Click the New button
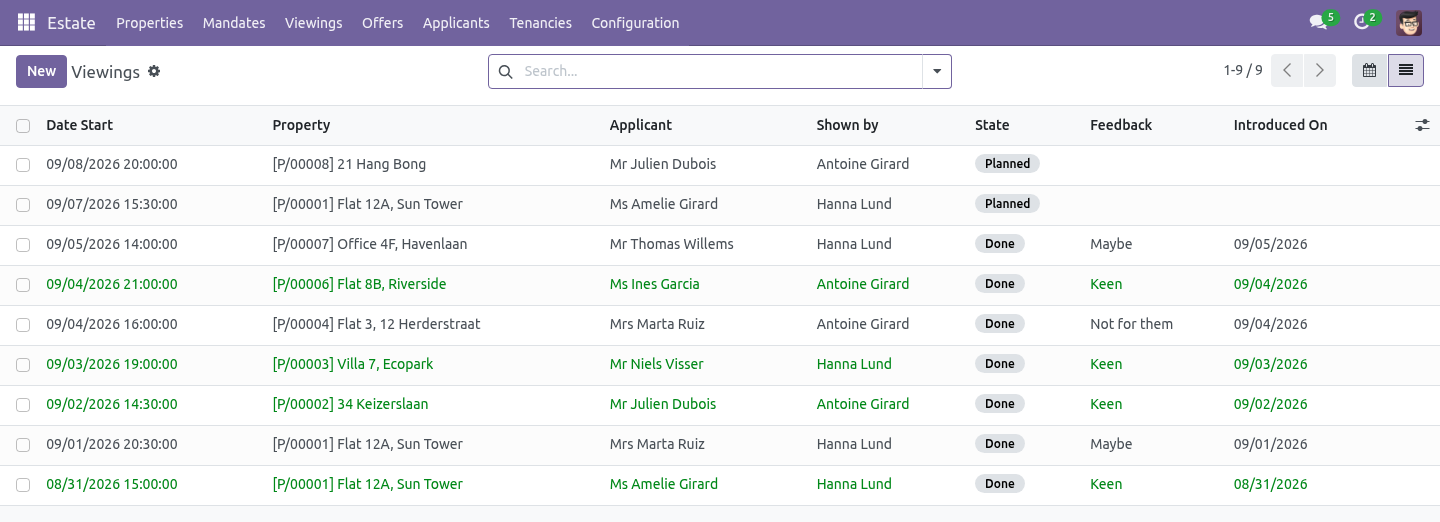1440x522 pixels. pos(41,71)
